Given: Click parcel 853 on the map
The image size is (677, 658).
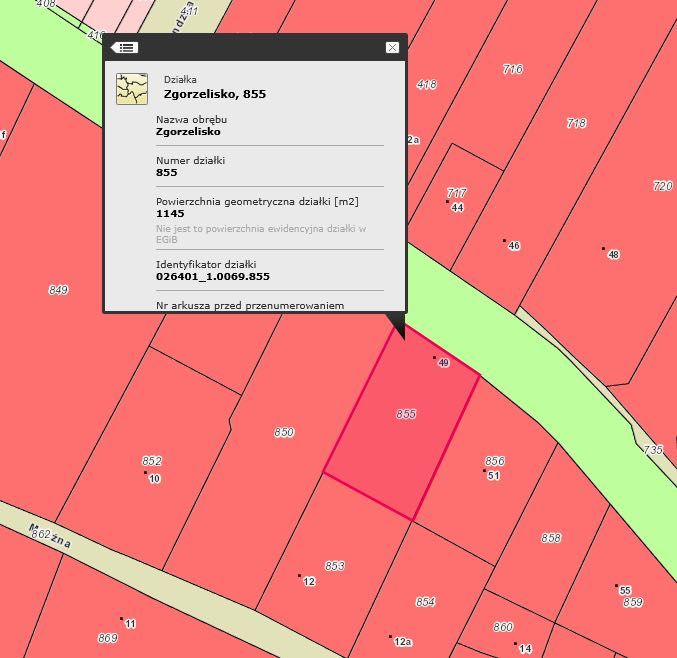Looking at the screenshot, I should tap(335, 566).
